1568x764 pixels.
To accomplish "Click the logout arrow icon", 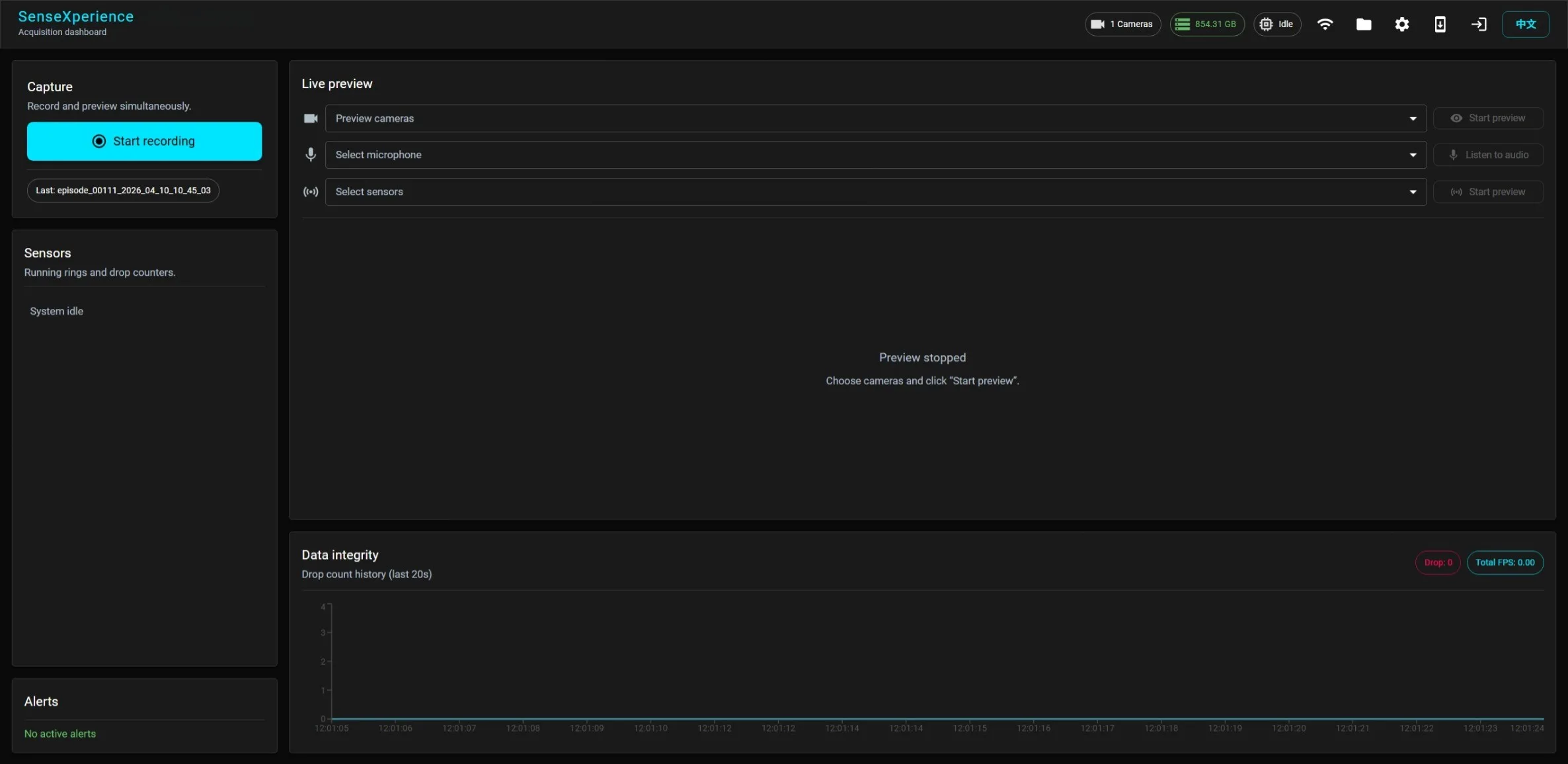I will [x=1479, y=24].
